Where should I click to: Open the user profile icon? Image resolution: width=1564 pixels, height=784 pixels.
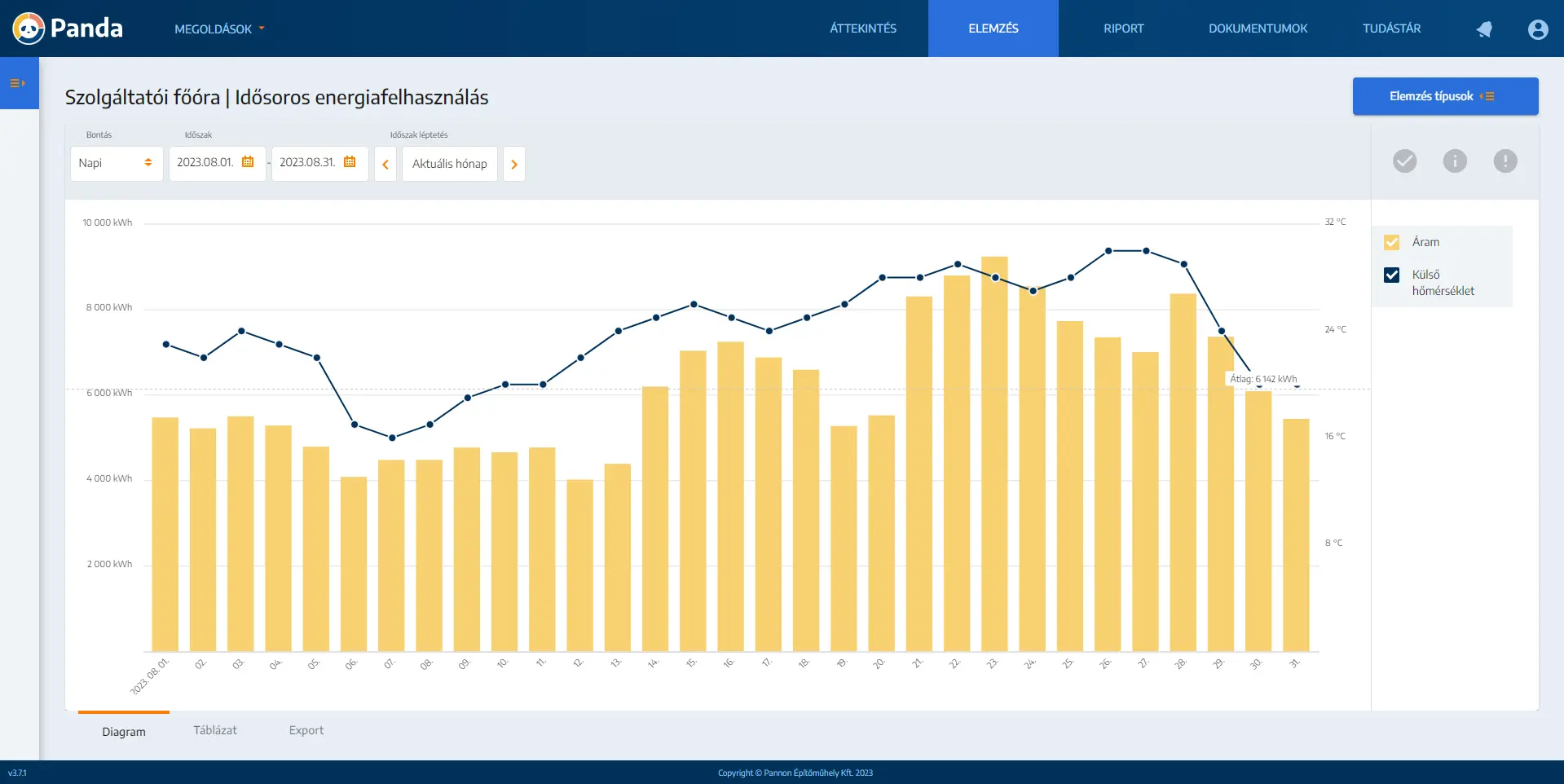click(1537, 29)
